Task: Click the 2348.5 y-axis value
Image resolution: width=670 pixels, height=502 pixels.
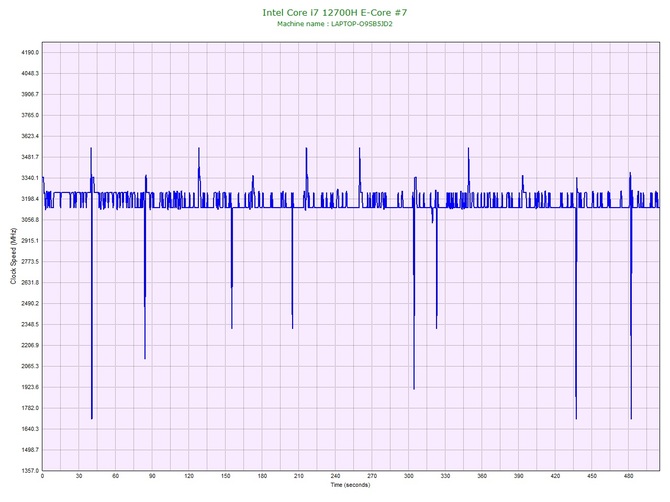Action: [x=30, y=325]
